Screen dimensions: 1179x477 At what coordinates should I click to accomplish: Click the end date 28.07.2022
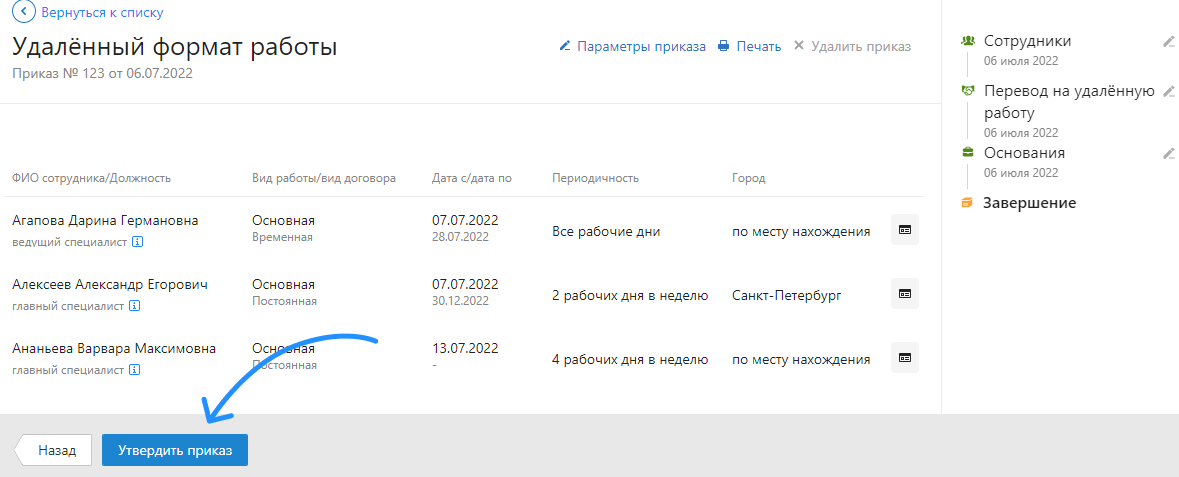pos(460,237)
